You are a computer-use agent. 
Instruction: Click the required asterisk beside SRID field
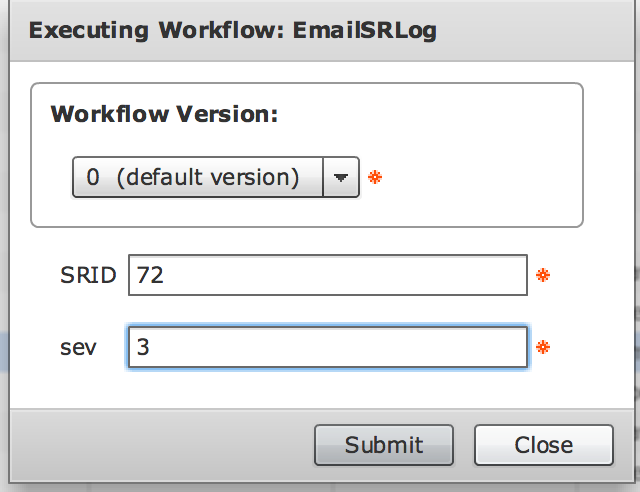click(543, 275)
